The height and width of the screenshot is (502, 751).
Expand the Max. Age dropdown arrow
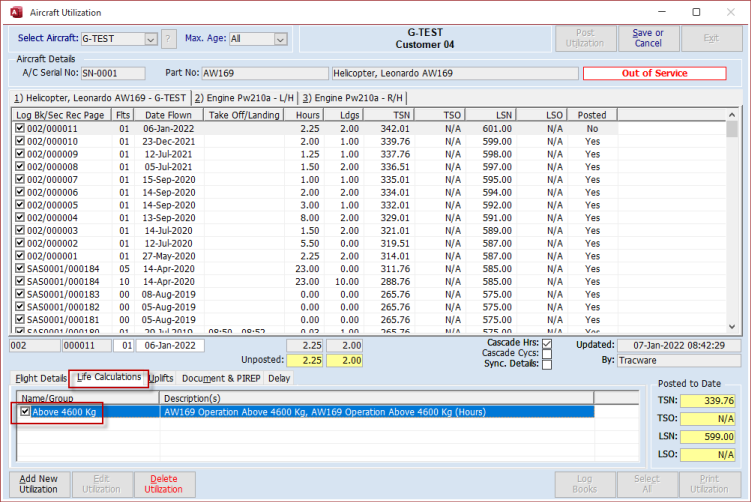coord(281,39)
